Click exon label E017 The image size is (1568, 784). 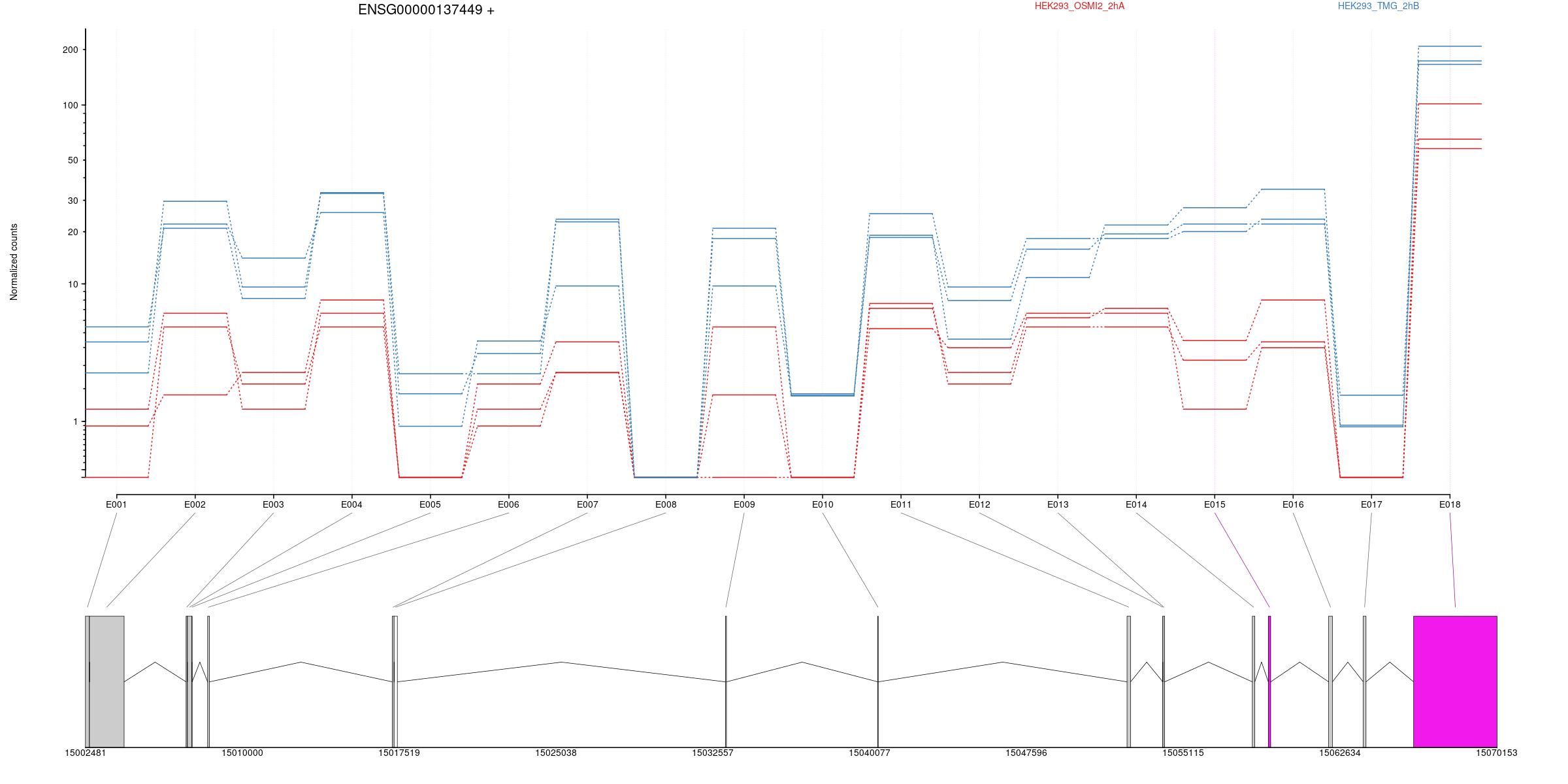click(1371, 504)
